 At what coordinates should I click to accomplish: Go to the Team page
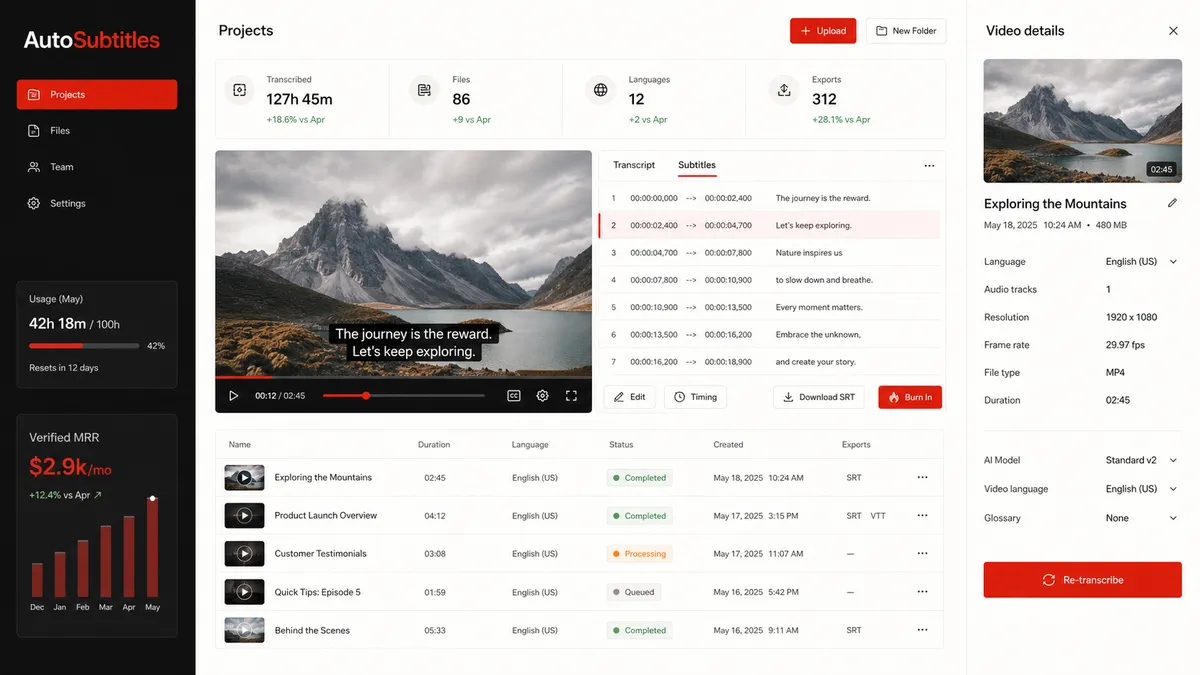[x=97, y=167]
